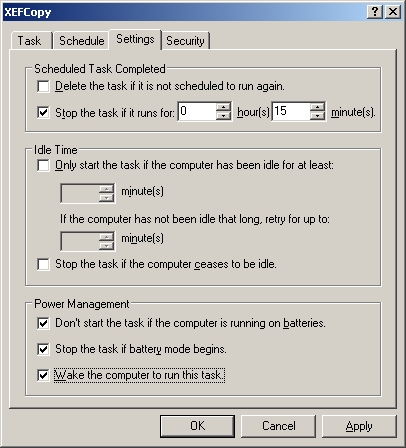Uncheck Stop the task if it runs for

(x=43, y=112)
